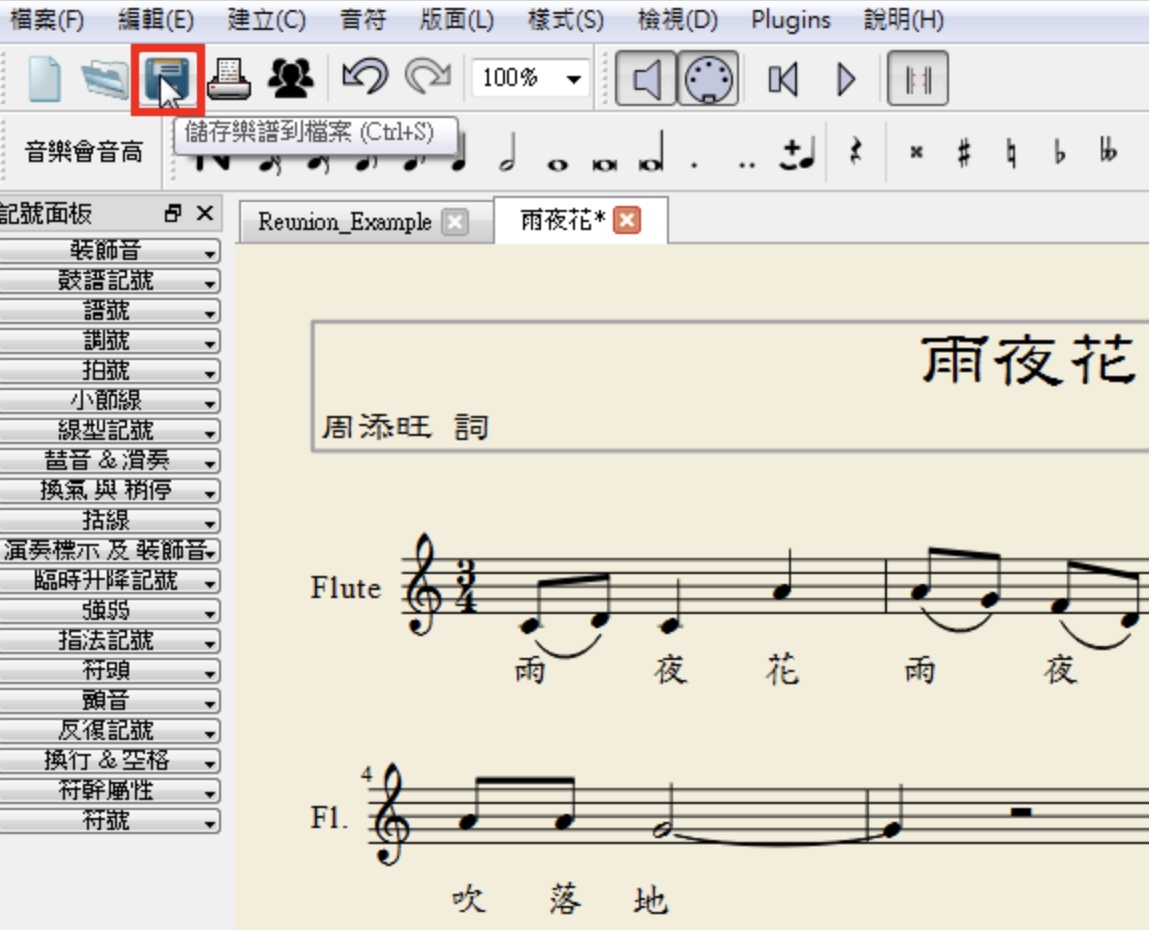Redo the last undone edit

tap(428, 77)
